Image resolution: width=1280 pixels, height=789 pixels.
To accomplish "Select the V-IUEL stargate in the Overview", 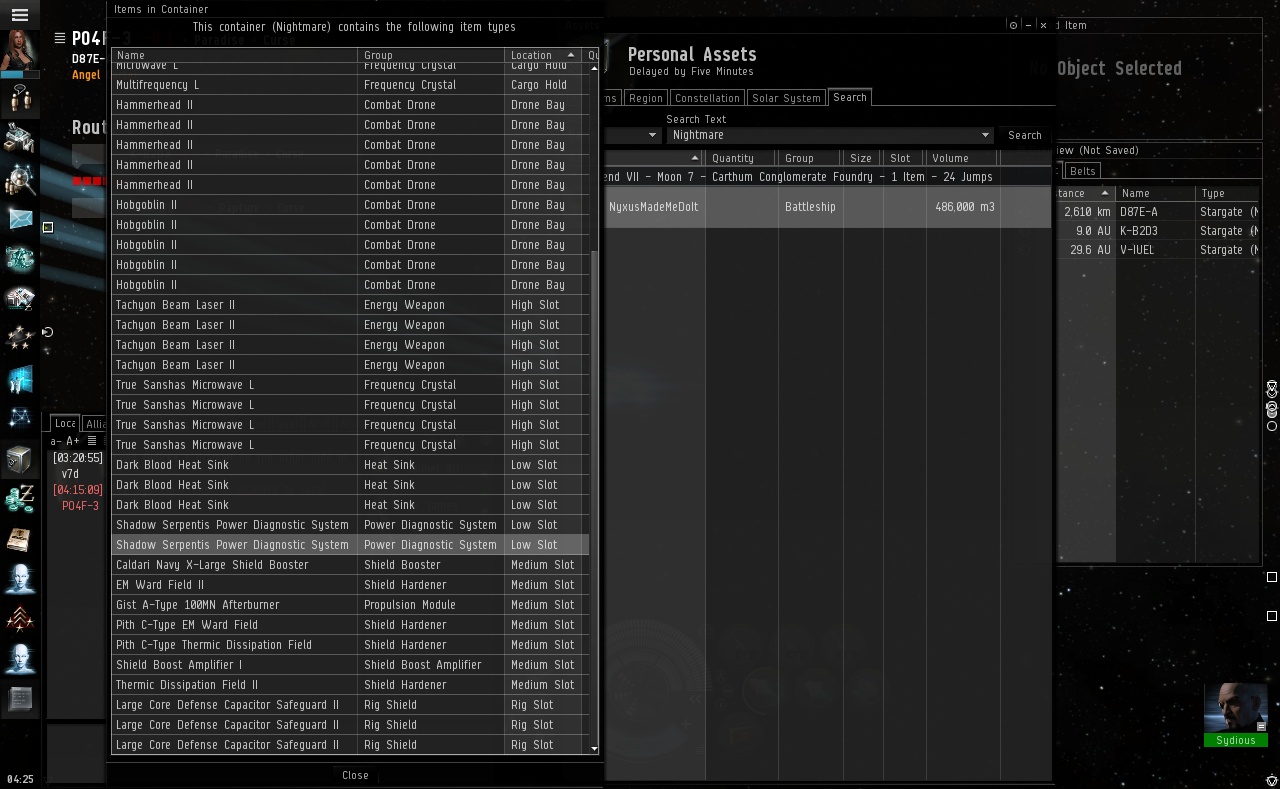I will [1158, 250].
